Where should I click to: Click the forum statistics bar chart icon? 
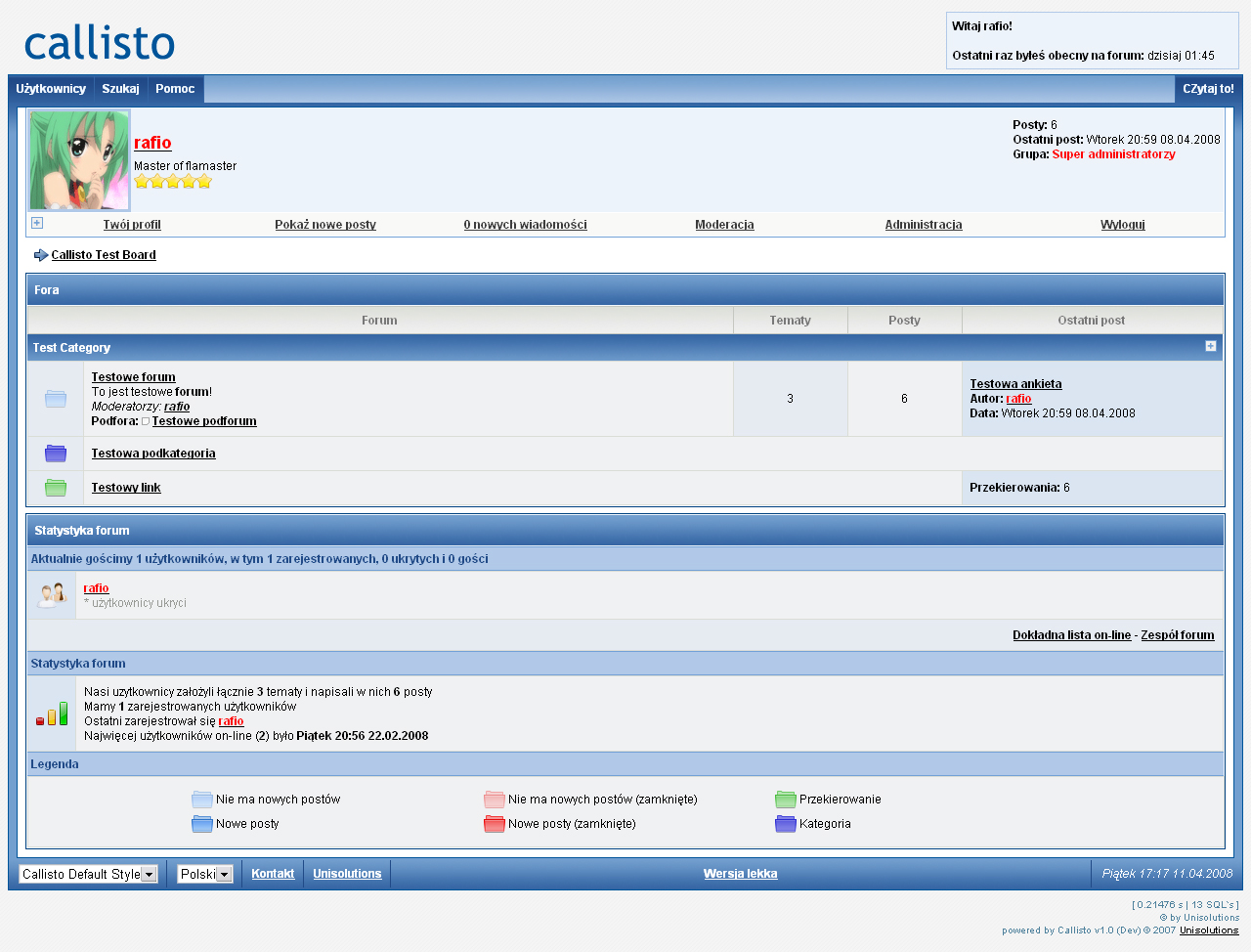[52, 714]
